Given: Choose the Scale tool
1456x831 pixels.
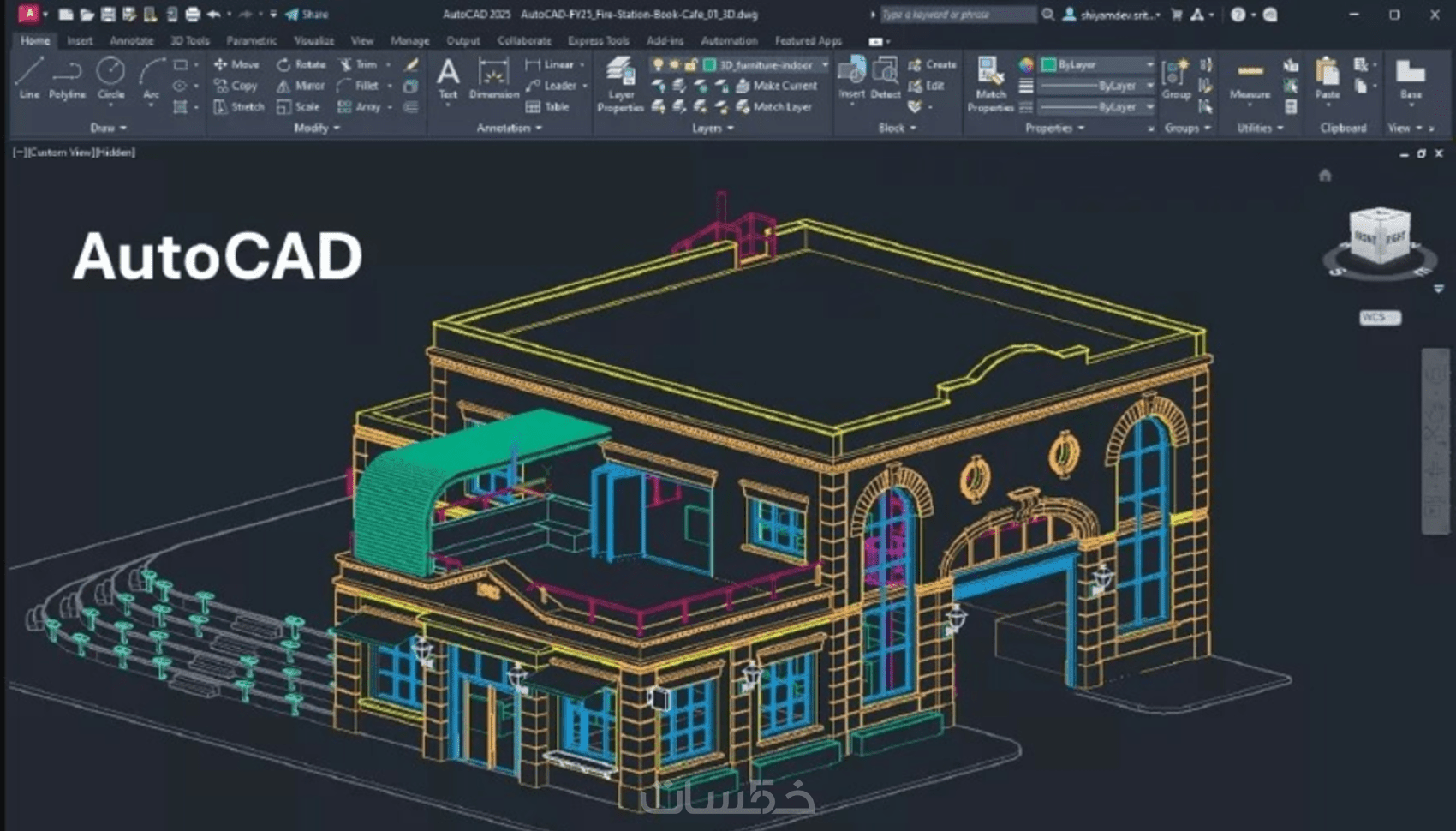Looking at the screenshot, I should [298, 107].
